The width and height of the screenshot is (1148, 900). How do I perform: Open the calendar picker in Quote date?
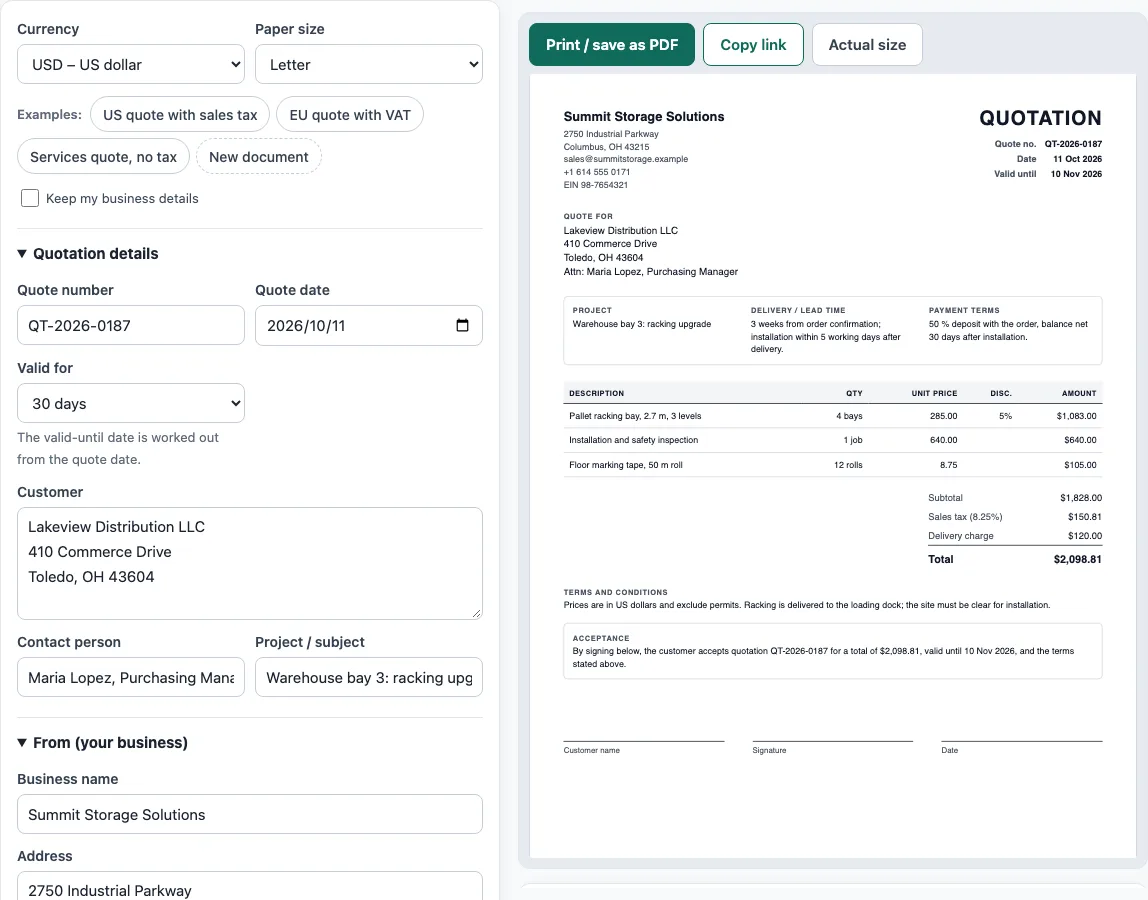(462, 325)
